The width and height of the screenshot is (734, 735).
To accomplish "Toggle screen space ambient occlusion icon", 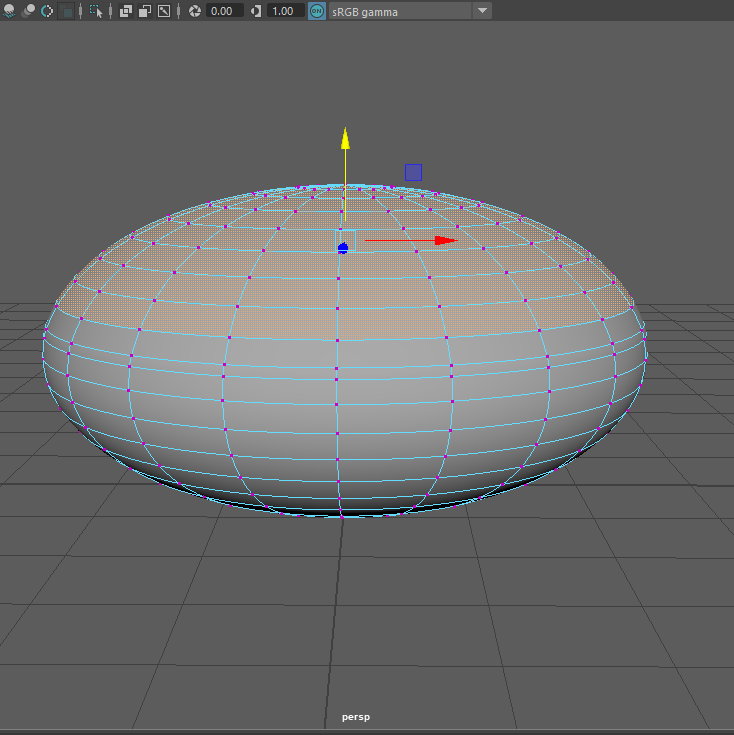I will 28,11.
